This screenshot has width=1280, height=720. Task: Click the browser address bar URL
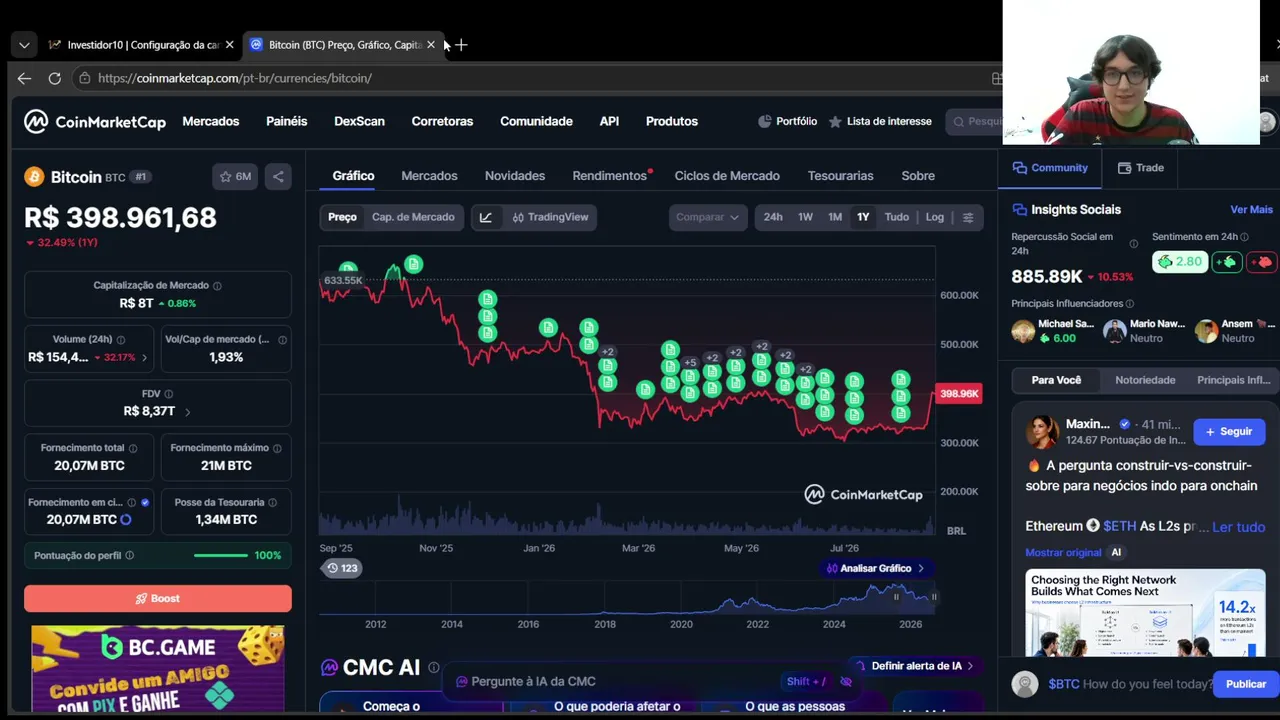[x=235, y=78]
